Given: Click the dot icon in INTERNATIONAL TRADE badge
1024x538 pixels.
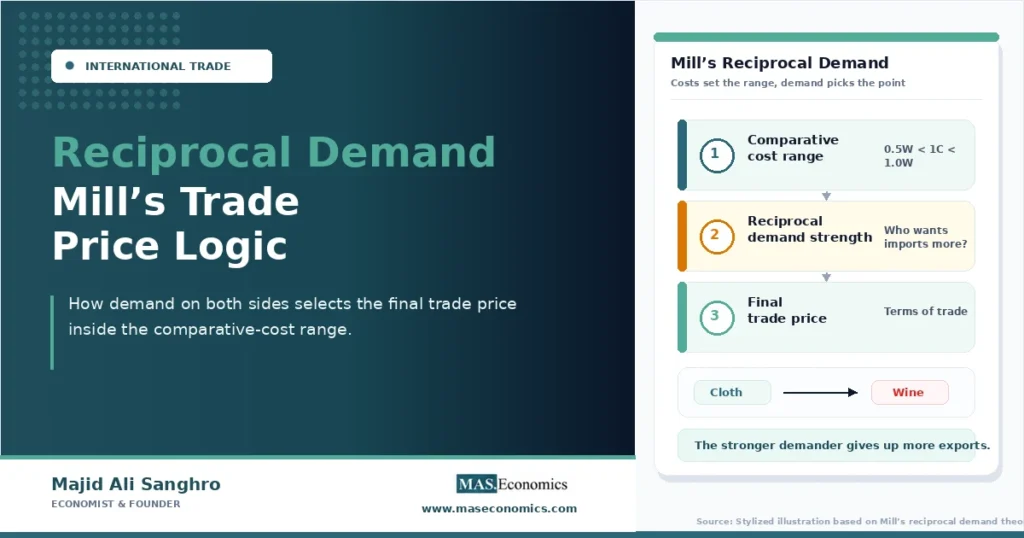Looking at the screenshot, I should point(70,65).
